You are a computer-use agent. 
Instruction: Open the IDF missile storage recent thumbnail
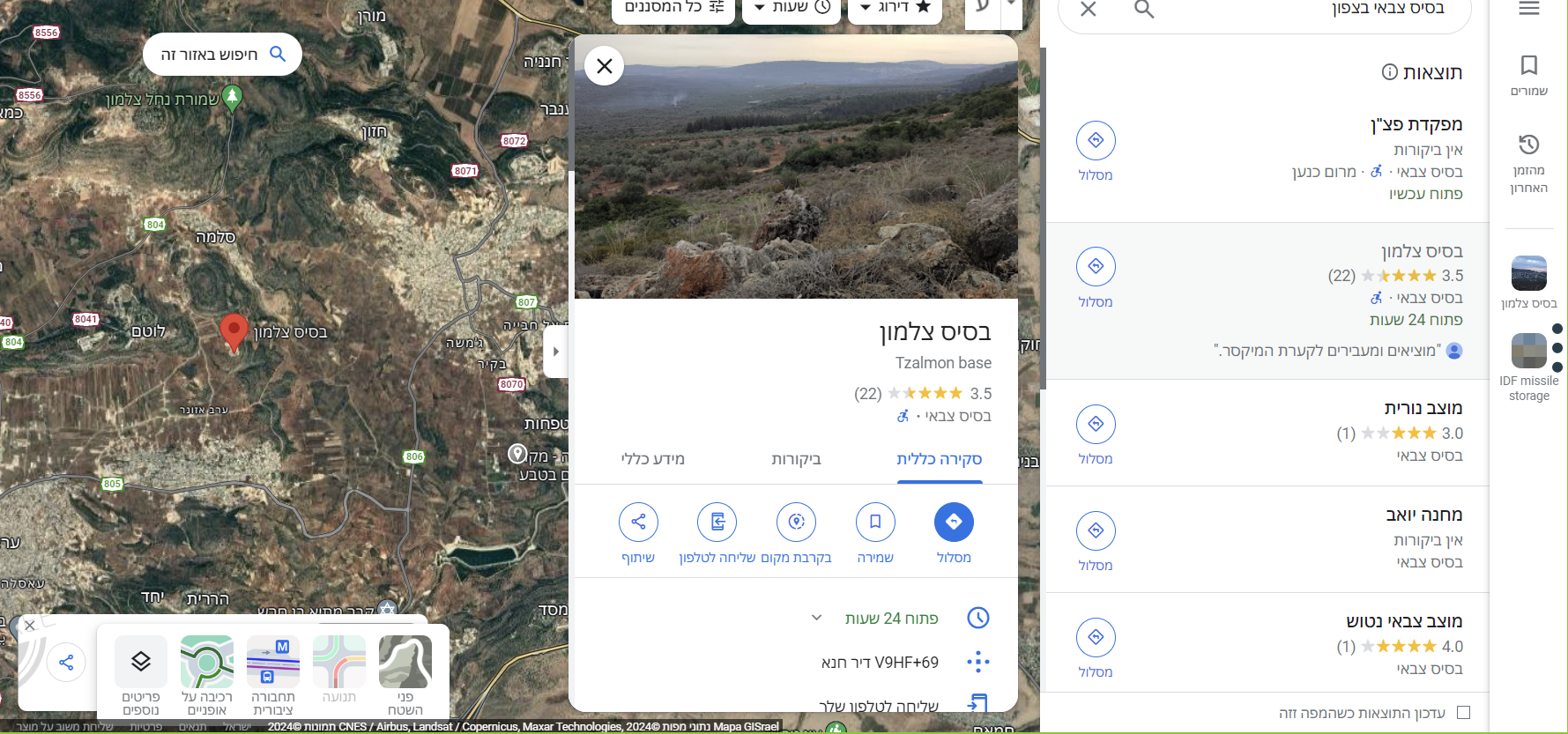coord(1529,351)
